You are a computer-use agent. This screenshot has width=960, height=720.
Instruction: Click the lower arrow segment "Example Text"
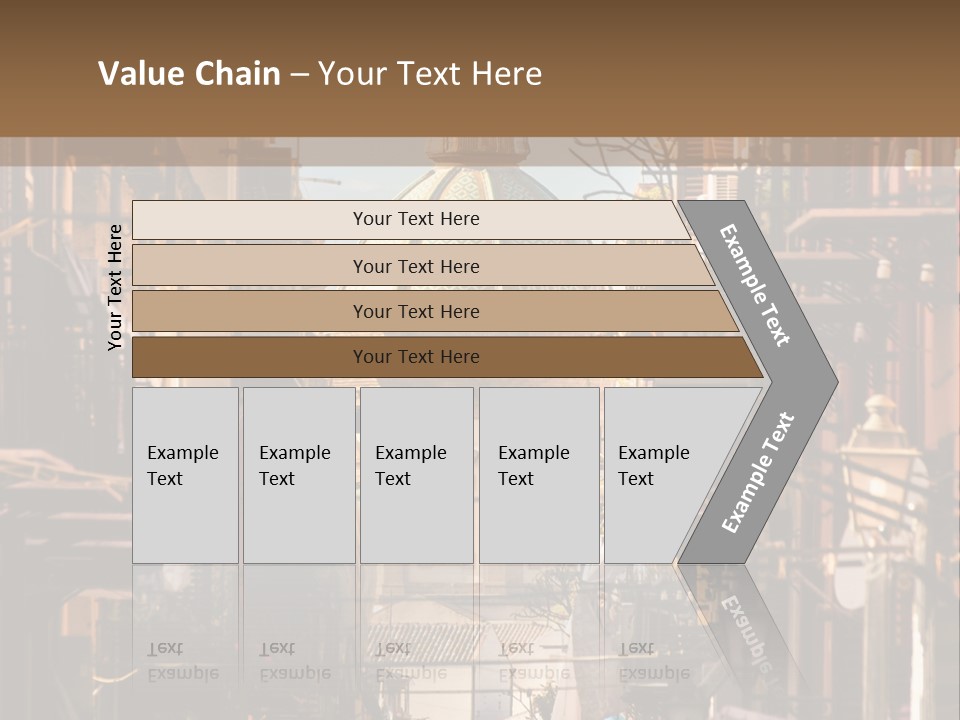[759, 473]
